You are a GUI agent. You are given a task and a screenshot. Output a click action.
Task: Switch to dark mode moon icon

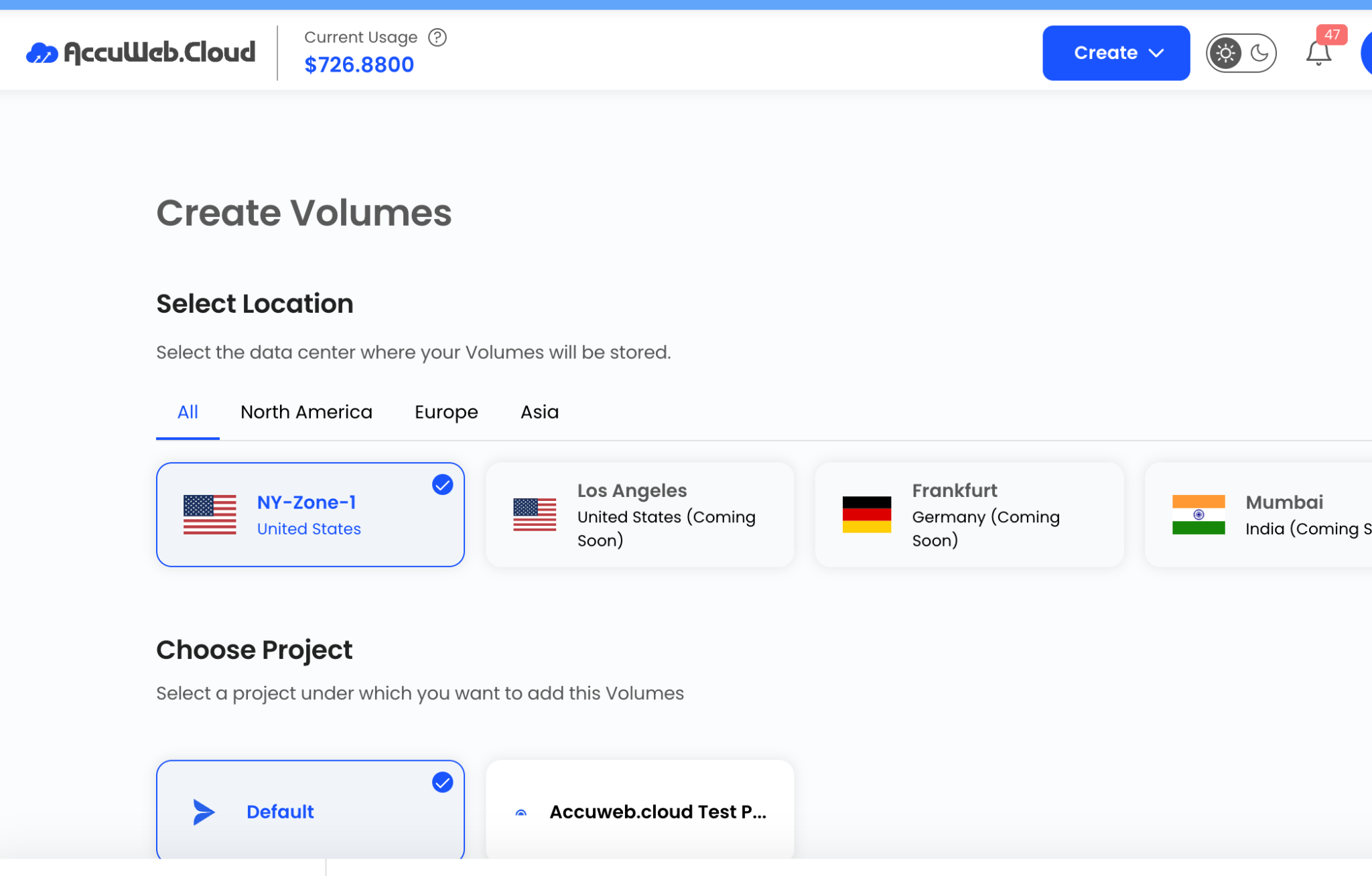click(x=1259, y=53)
